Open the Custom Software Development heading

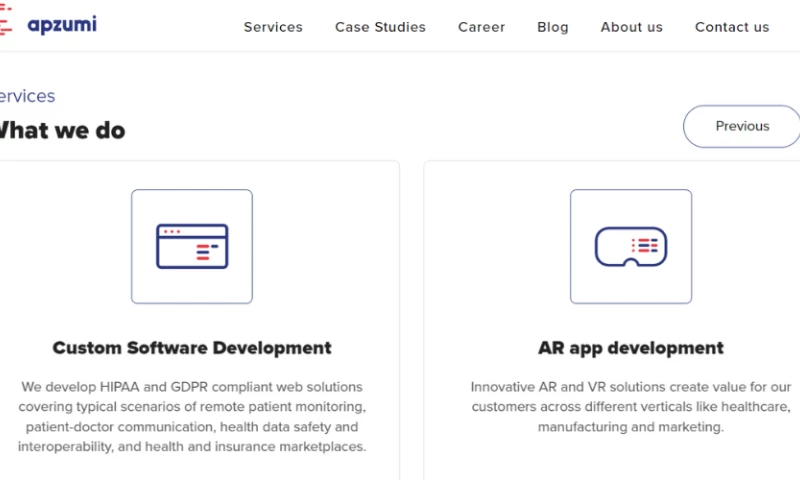(x=192, y=348)
